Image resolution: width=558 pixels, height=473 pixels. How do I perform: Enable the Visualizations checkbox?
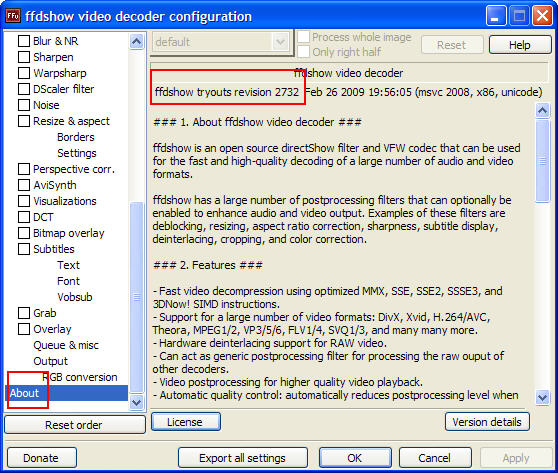(24, 201)
